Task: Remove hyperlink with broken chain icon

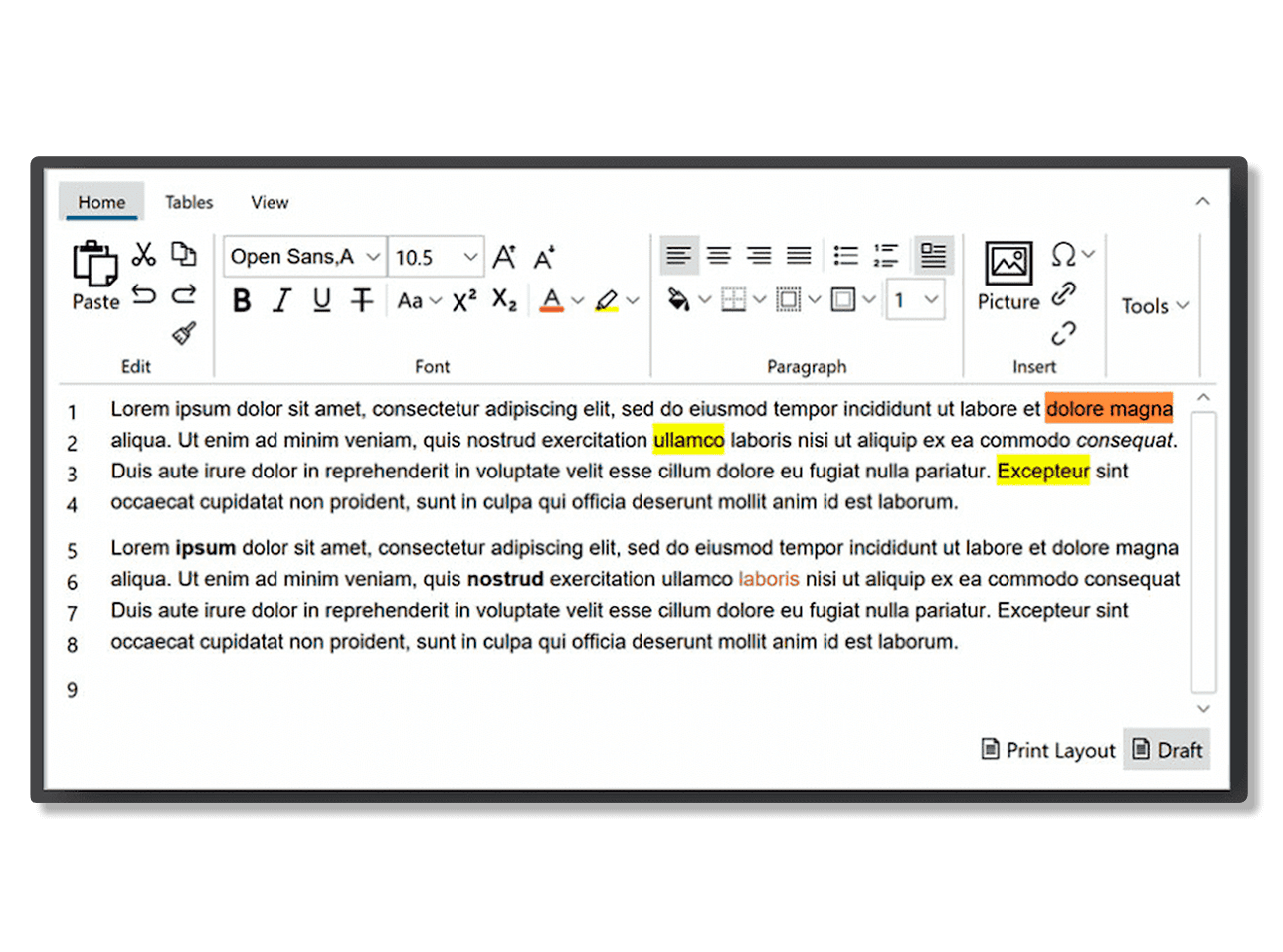Action: [1064, 333]
